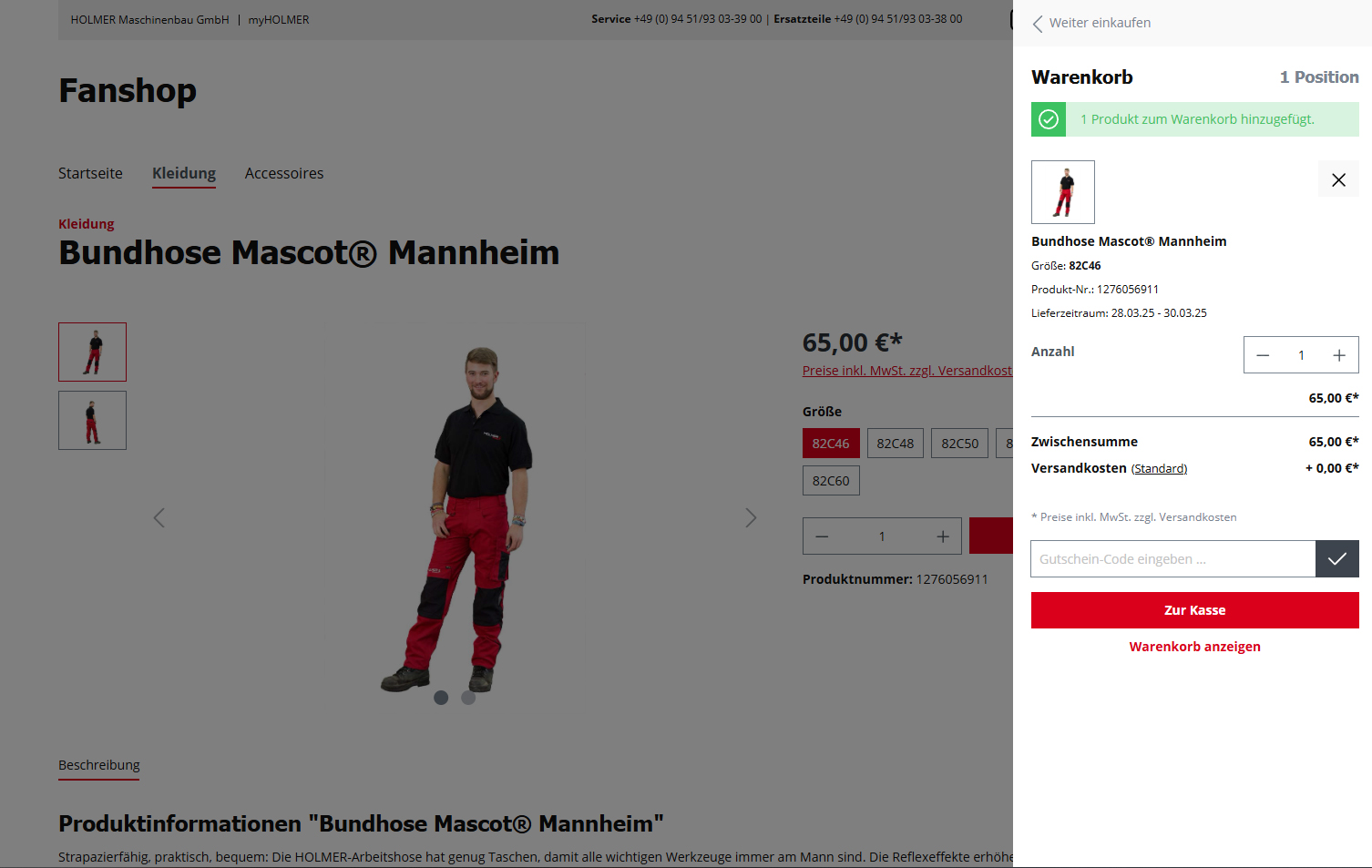Viewport: 1372px width, 868px height.
Task: Open the Accessoires tab
Action: click(284, 173)
